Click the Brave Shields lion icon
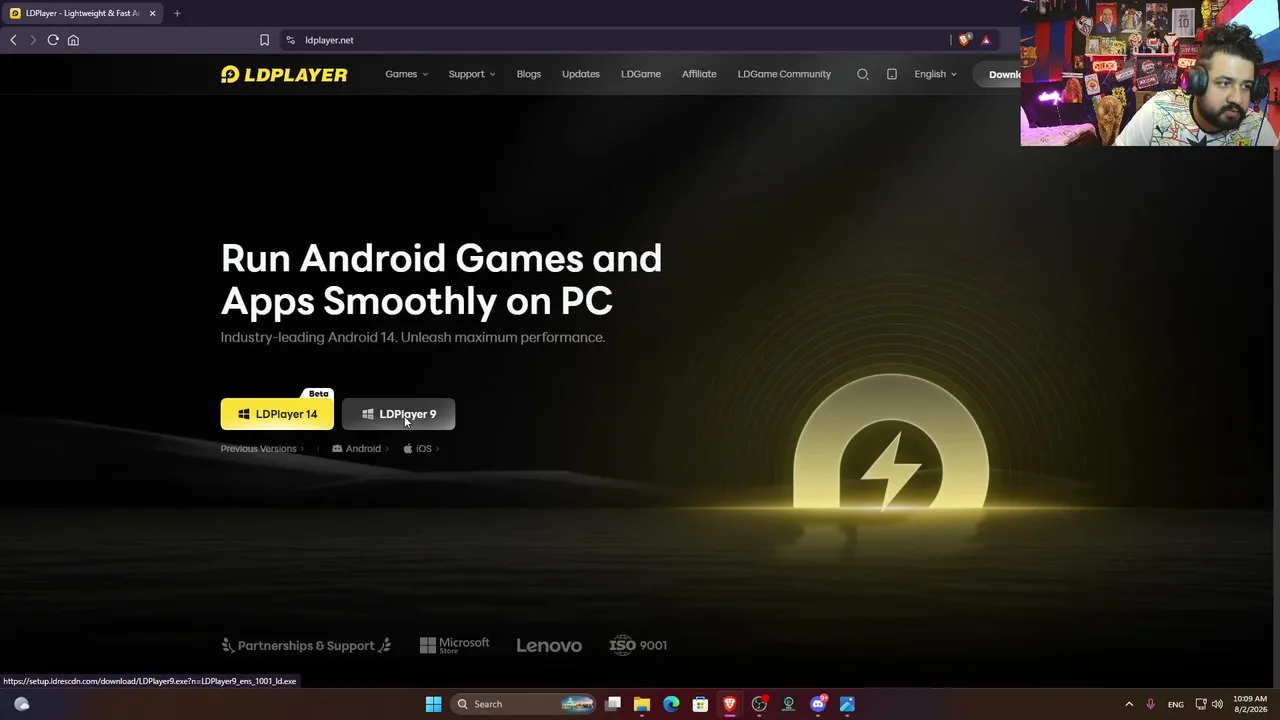 [x=964, y=40]
